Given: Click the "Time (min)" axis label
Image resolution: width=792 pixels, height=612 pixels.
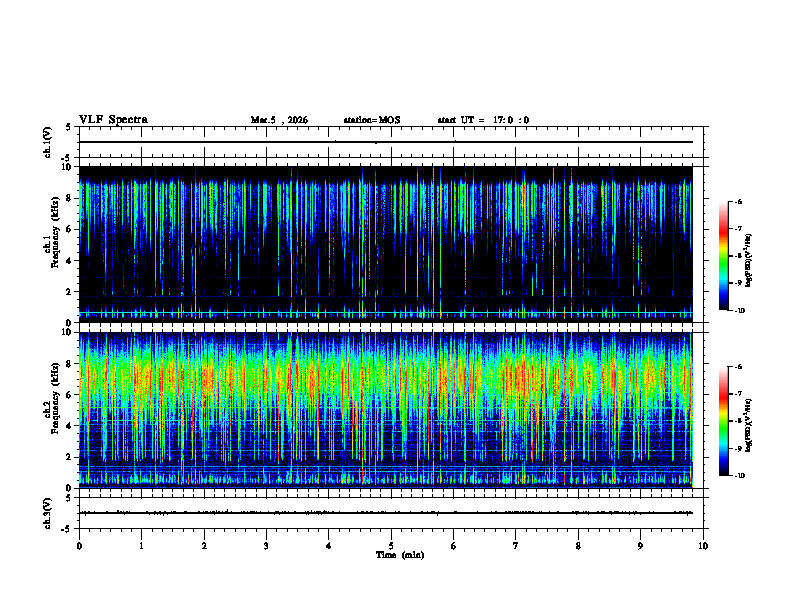Looking at the screenshot, I should tap(400, 555).
